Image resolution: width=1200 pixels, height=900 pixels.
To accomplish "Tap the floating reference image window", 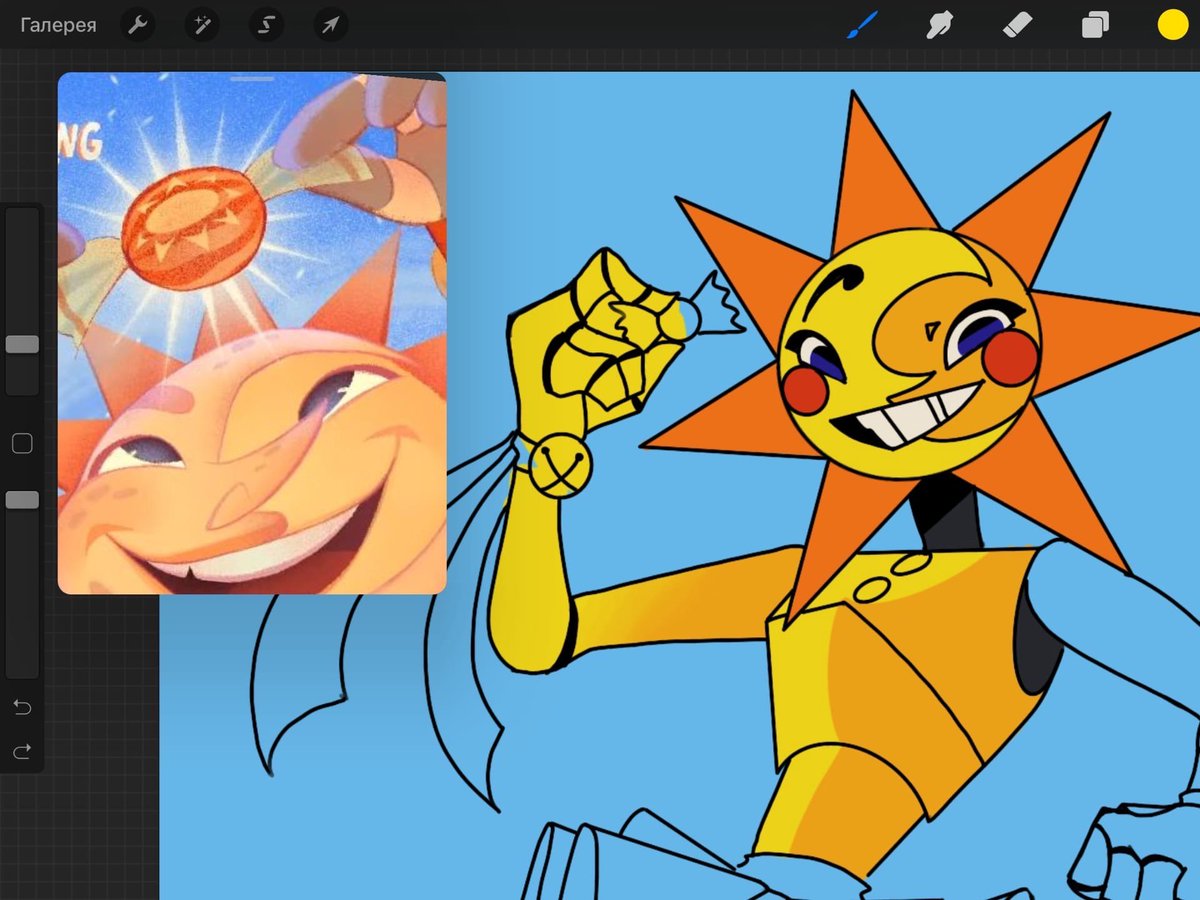I will coord(252,333).
